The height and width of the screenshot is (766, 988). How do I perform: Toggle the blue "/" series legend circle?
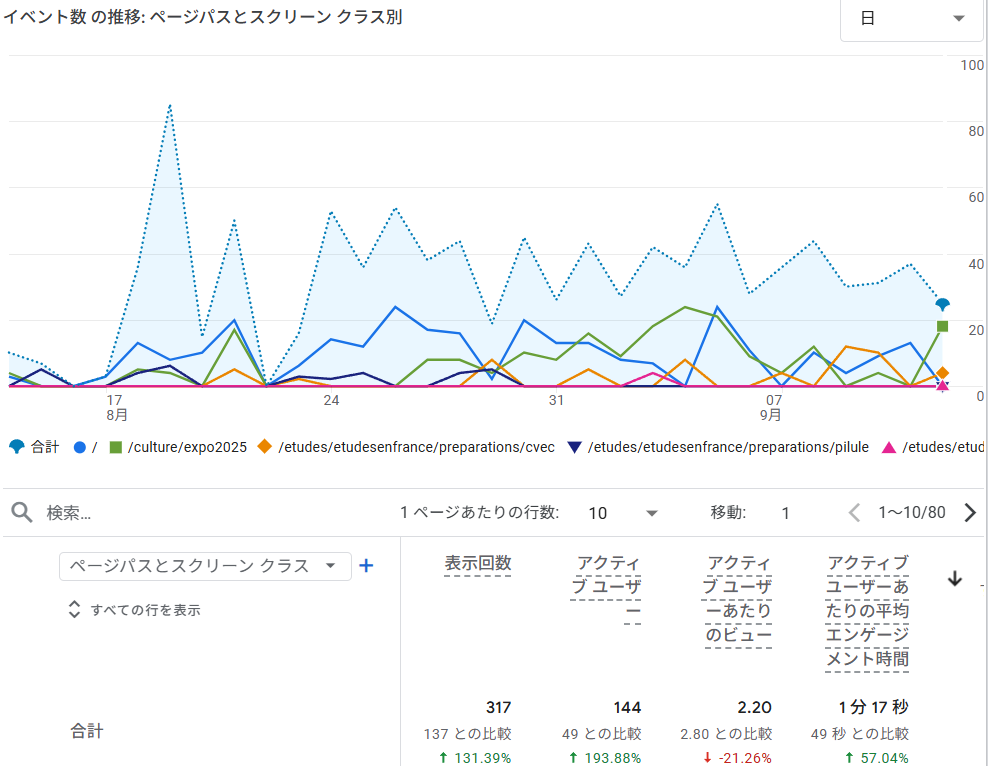pyautogui.click(x=80, y=447)
